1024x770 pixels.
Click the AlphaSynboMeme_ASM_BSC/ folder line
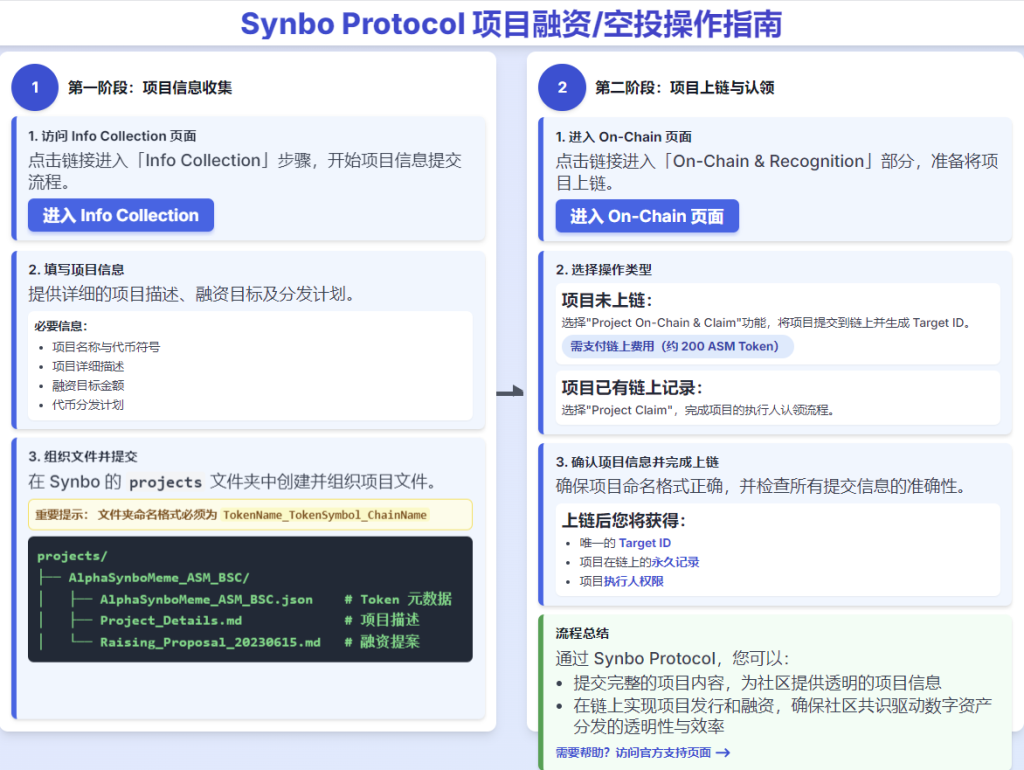(159, 577)
